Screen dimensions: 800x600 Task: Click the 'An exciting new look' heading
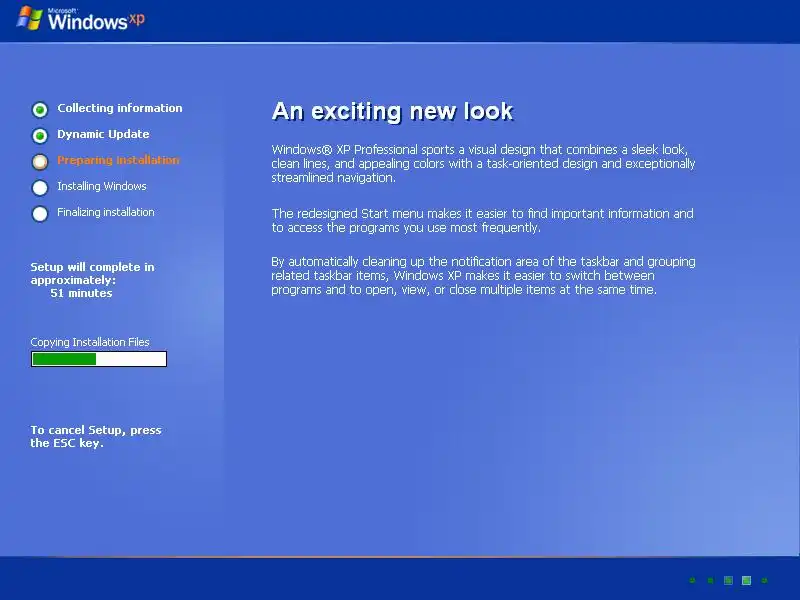tap(392, 111)
